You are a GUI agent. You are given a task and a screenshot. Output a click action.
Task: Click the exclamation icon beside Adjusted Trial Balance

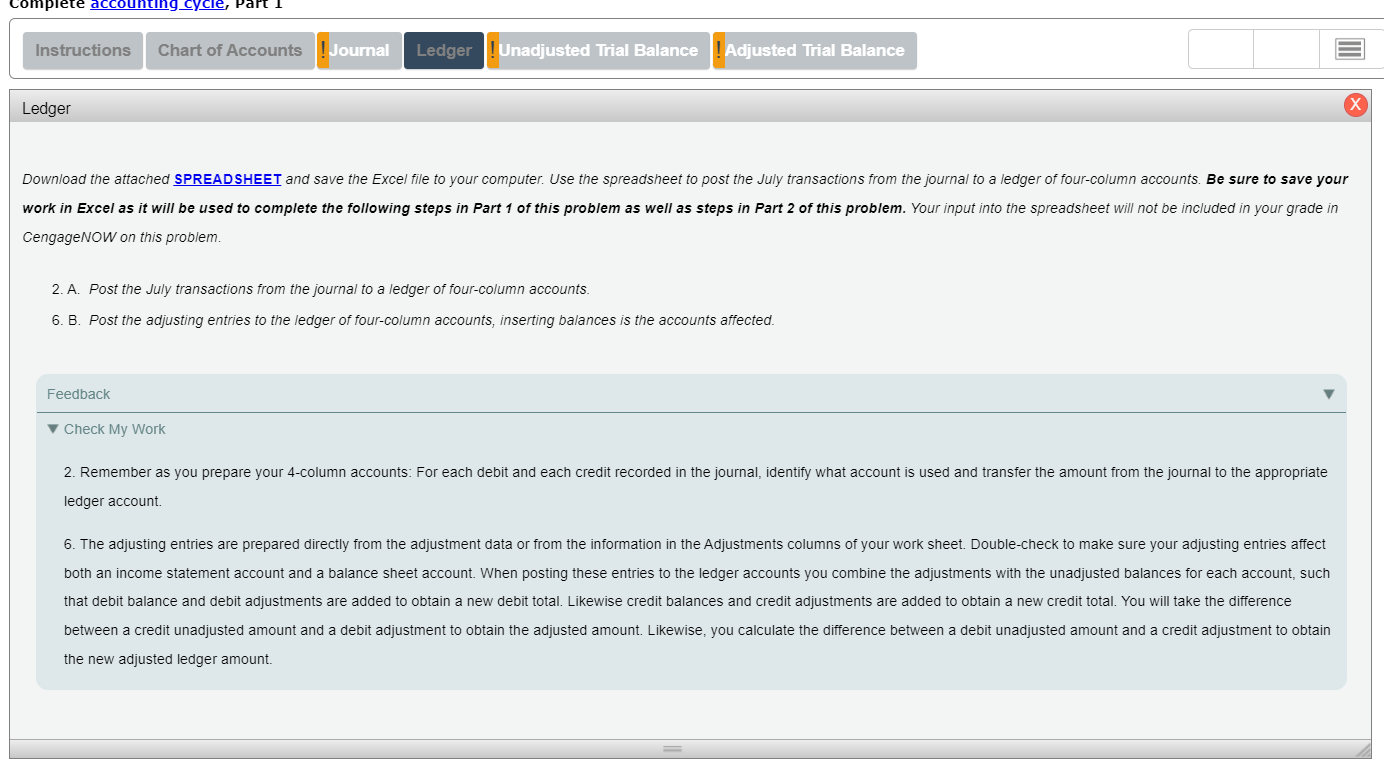pyautogui.click(x=718, y=48)
